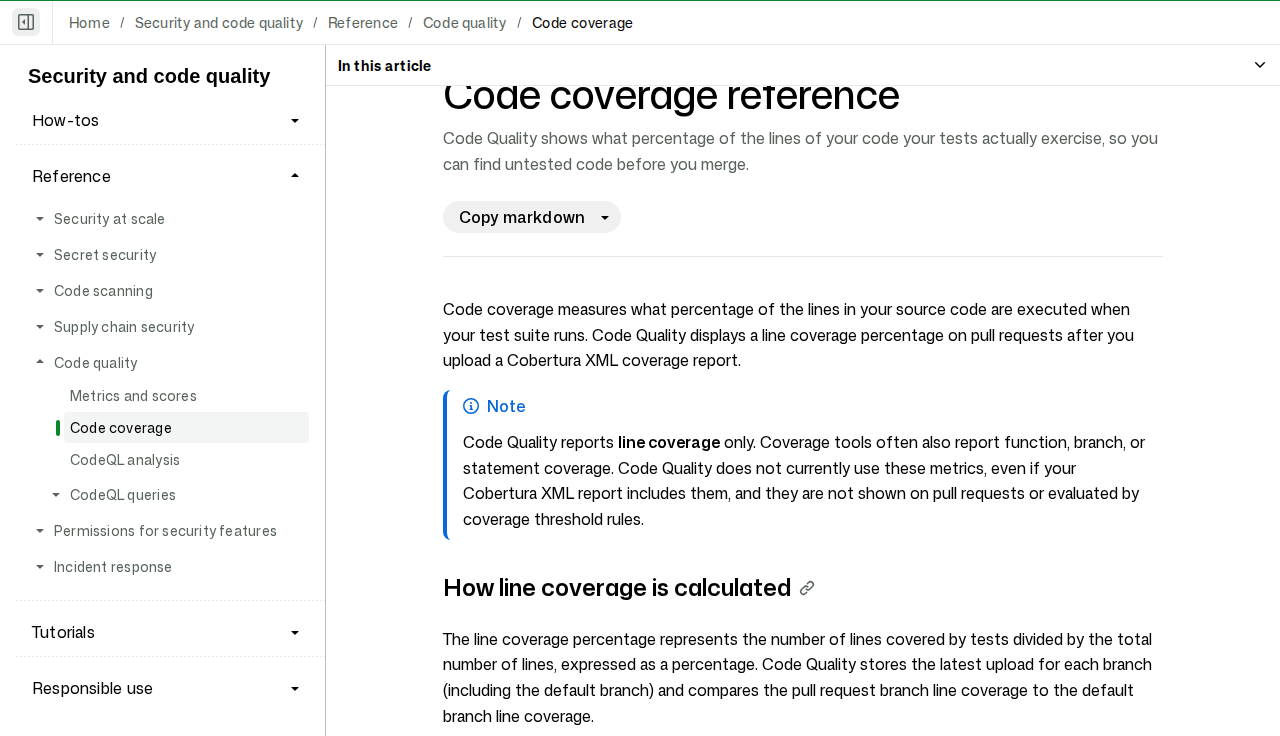Image resolution: width=1280 pixels, height=736 pixels.
Task: Expand the Code scanning item
Action: pos(40,291)
